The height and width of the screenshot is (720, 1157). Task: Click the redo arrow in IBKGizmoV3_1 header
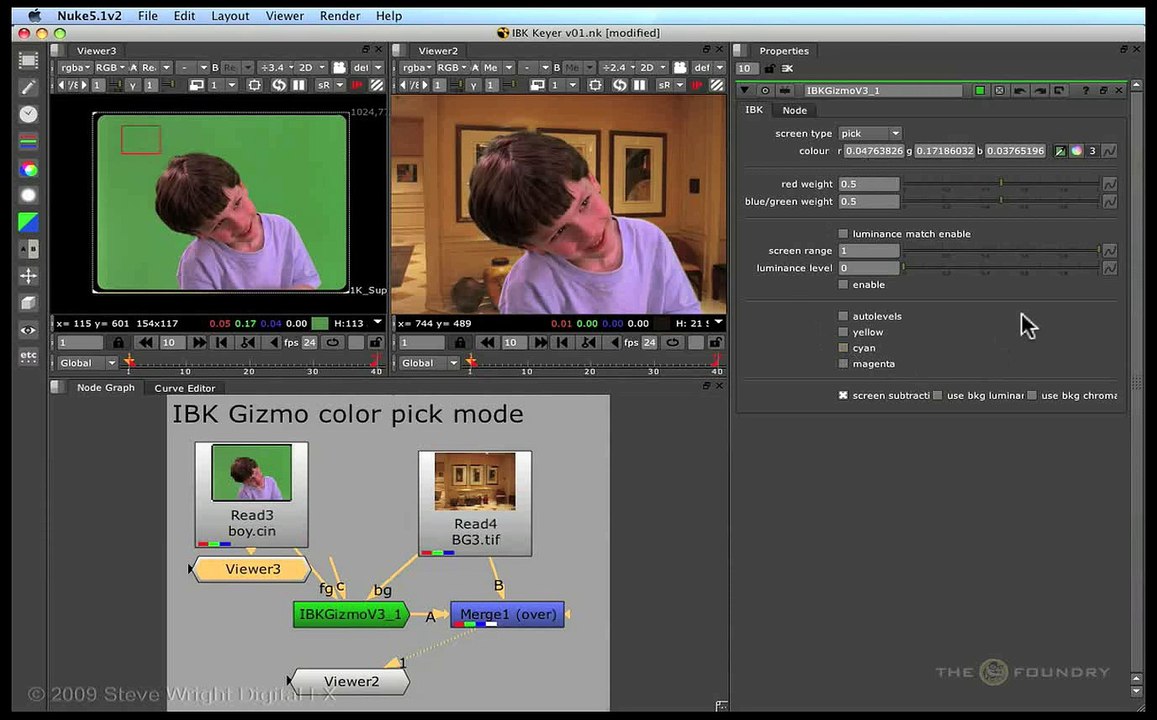1039,90
